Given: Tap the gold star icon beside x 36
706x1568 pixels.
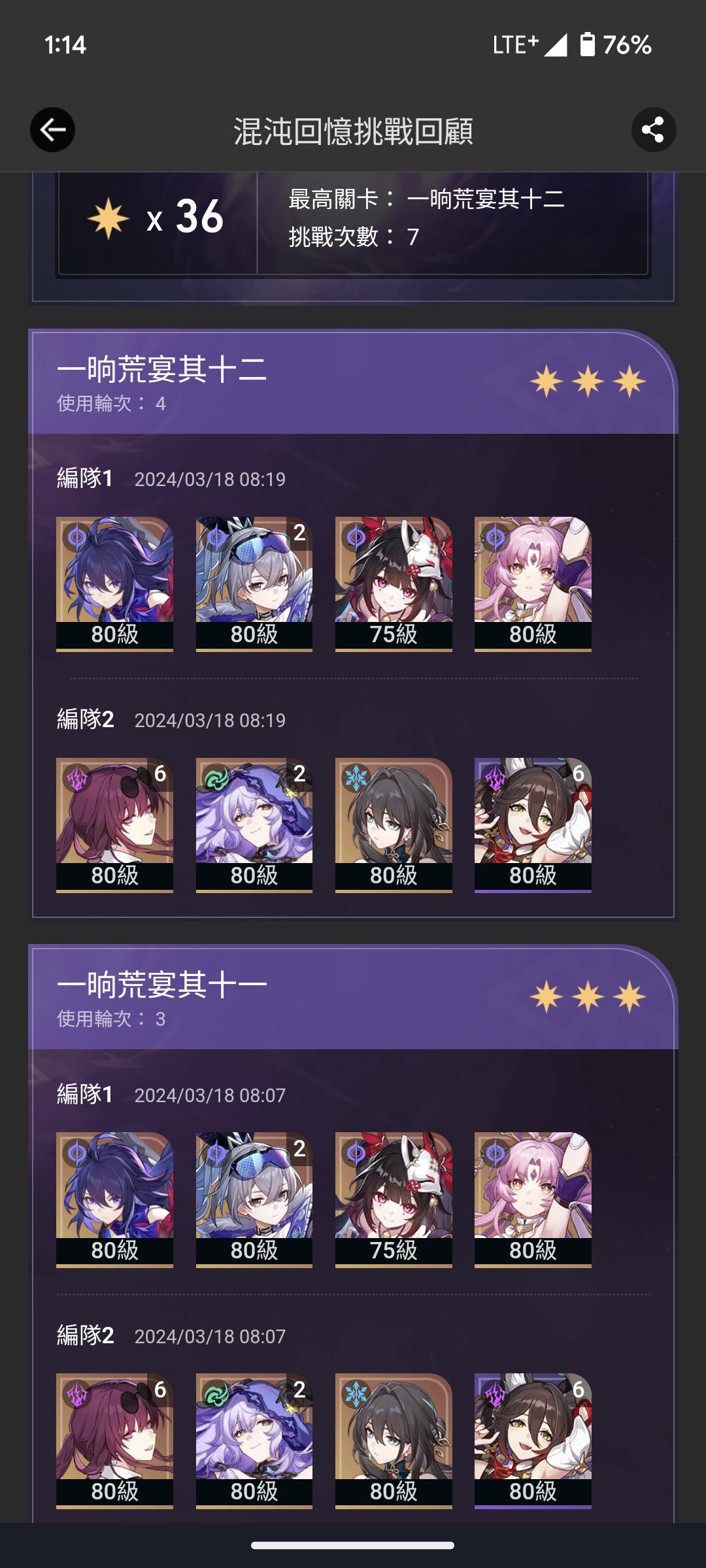Looking at the screenshot, I should coord(109,218).
